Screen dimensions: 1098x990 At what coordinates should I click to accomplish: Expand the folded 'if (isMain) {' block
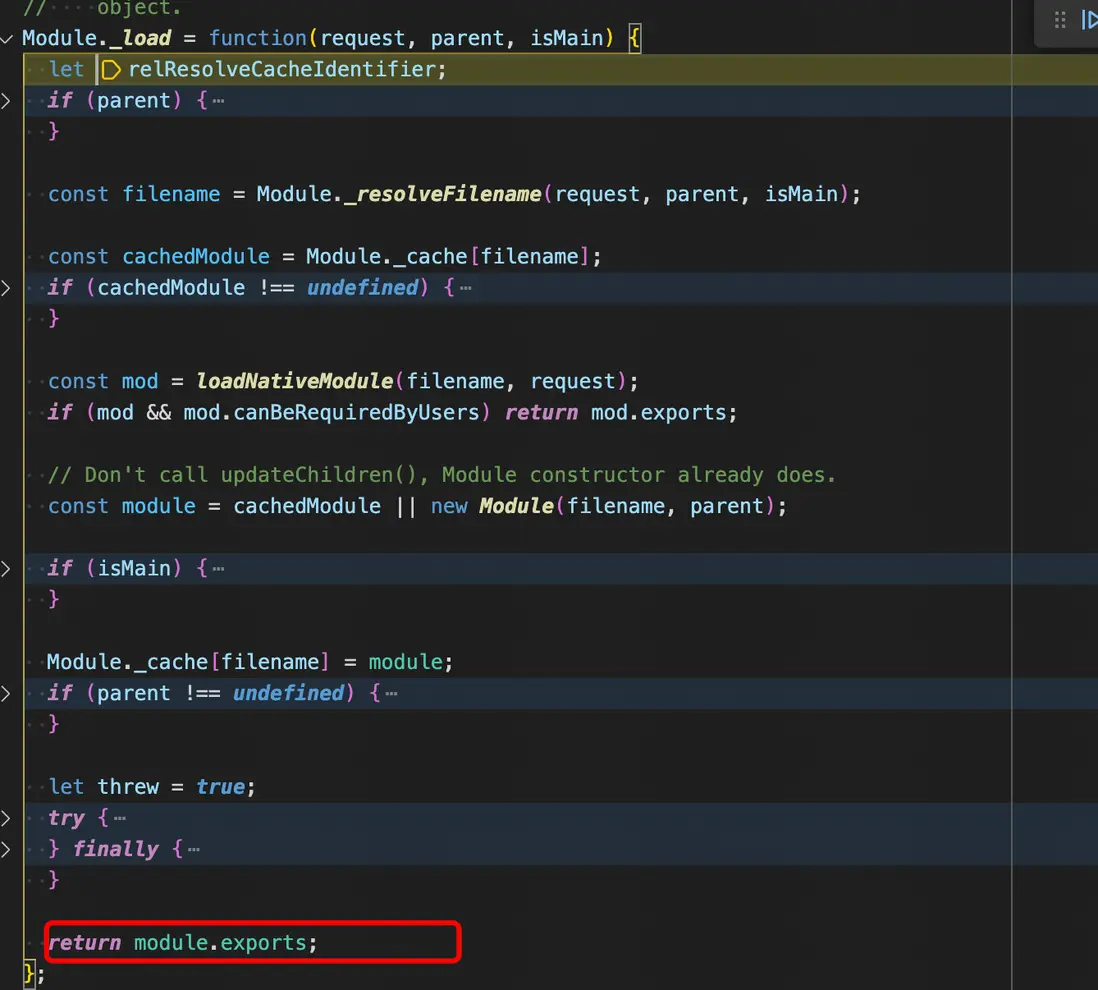click(x=6, y=569)
